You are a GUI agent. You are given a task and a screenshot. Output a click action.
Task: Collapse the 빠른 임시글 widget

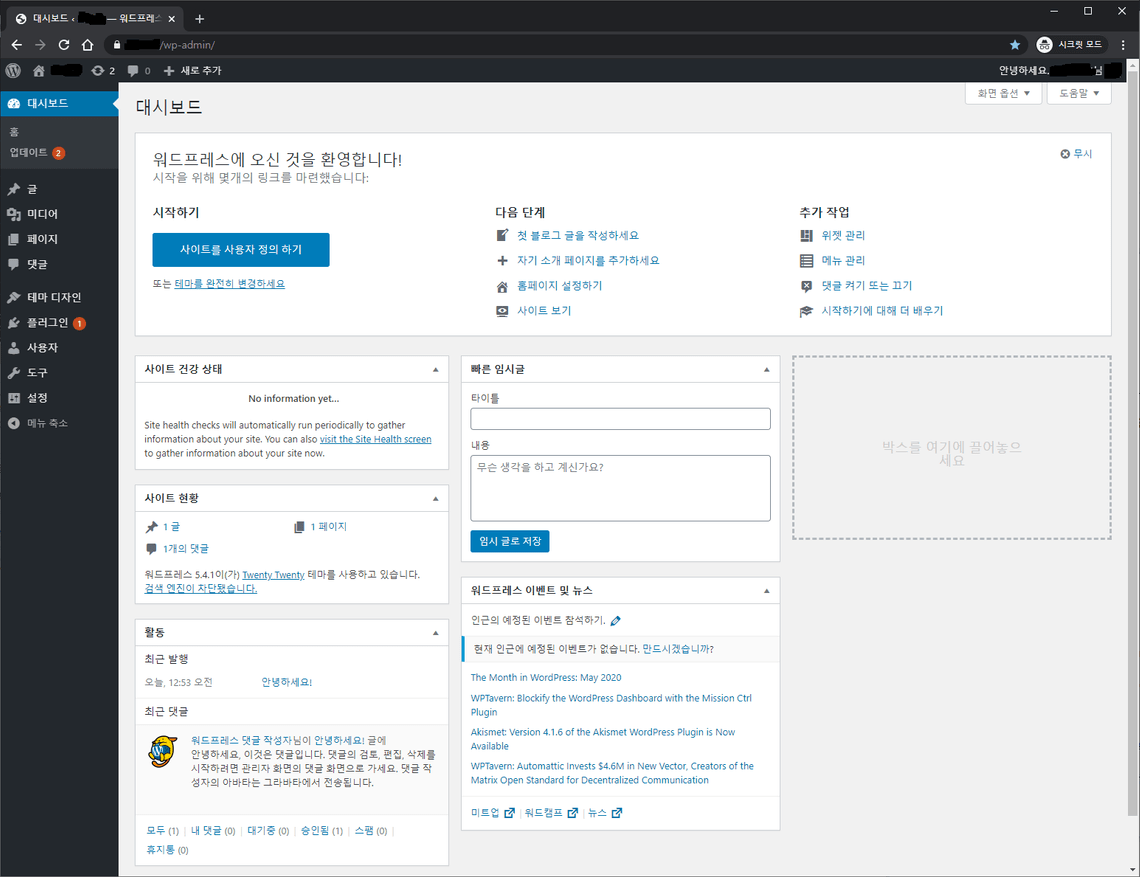pos(766,369)
